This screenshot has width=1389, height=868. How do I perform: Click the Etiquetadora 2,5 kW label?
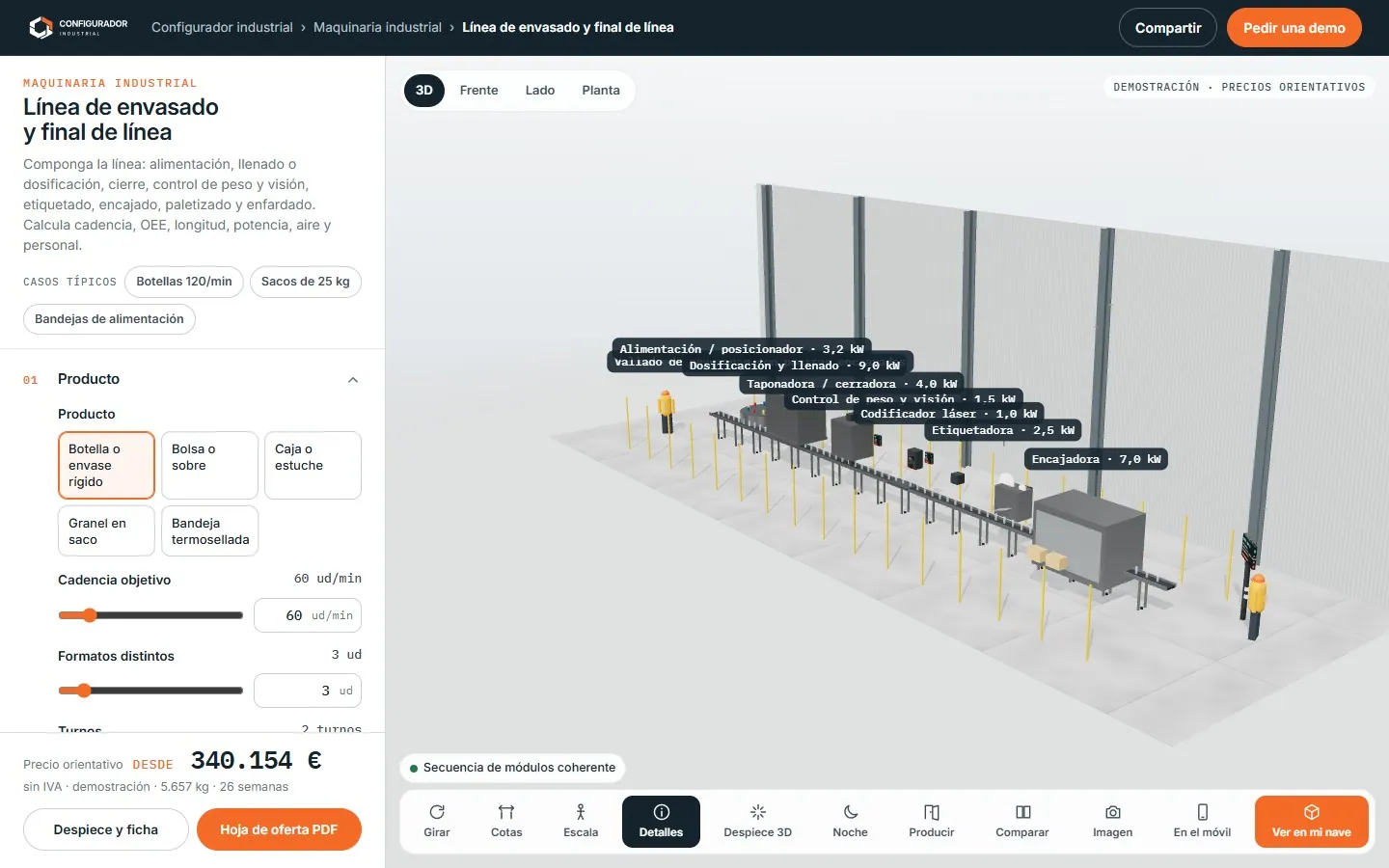[1003, 430]
